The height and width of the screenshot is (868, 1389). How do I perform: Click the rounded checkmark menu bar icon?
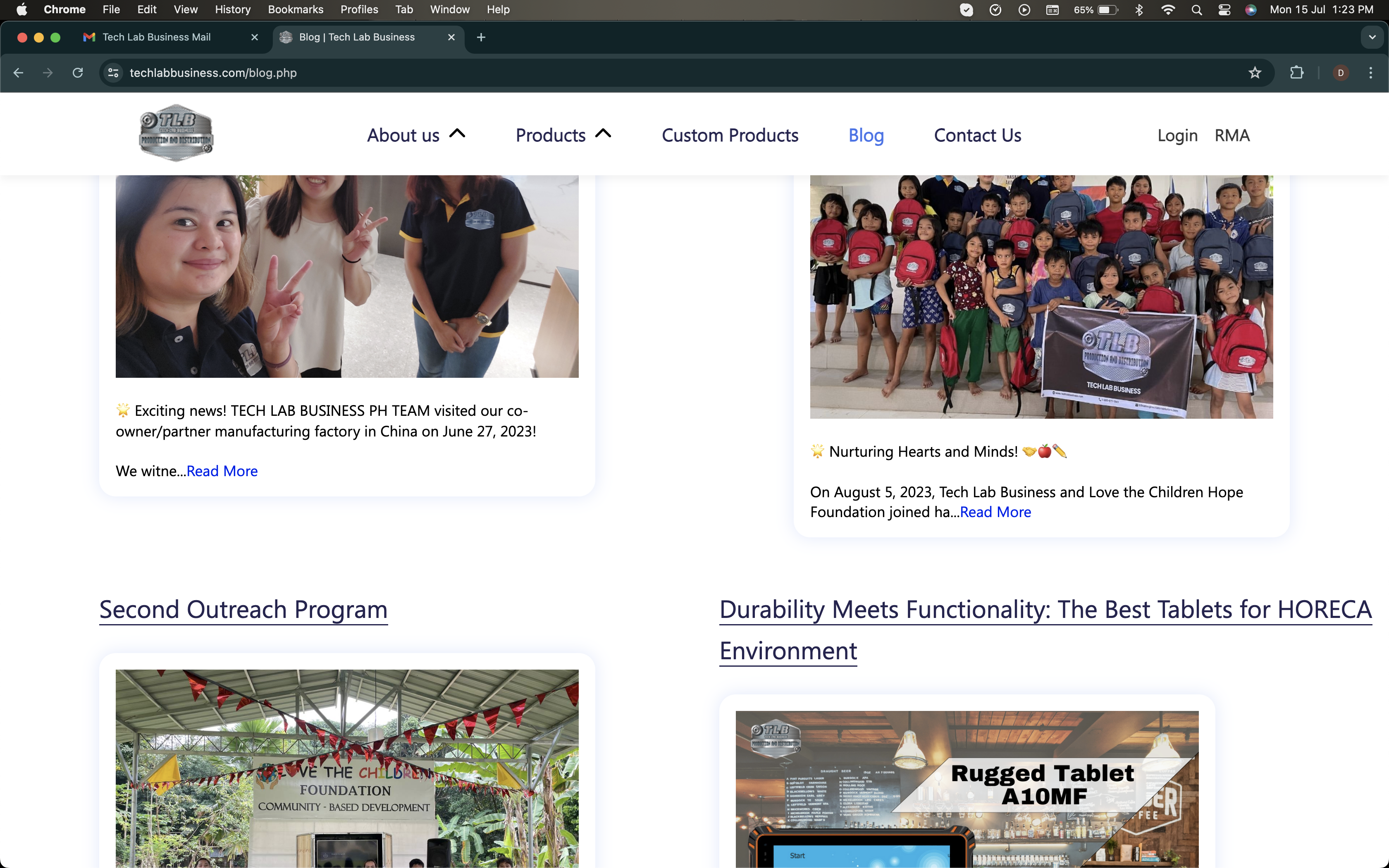click(x=967, y=10)
